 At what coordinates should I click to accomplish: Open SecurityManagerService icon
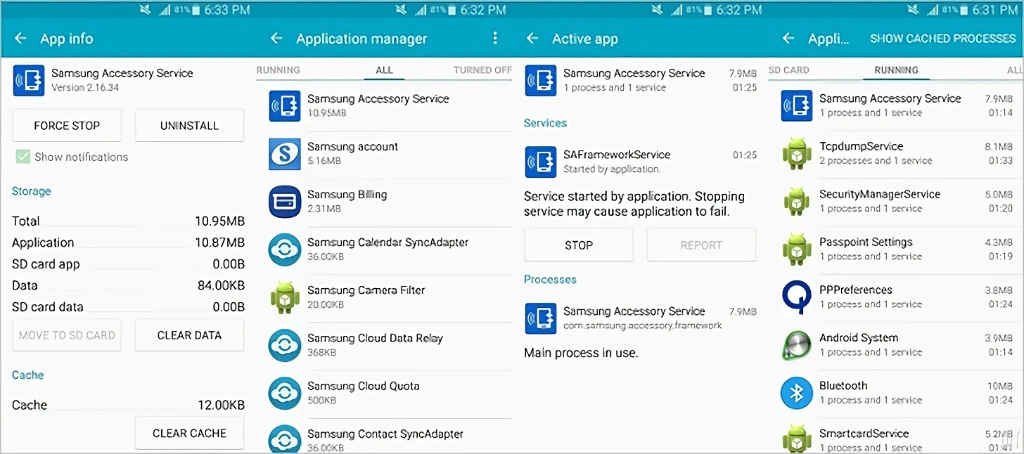click(x=797, y=201)
